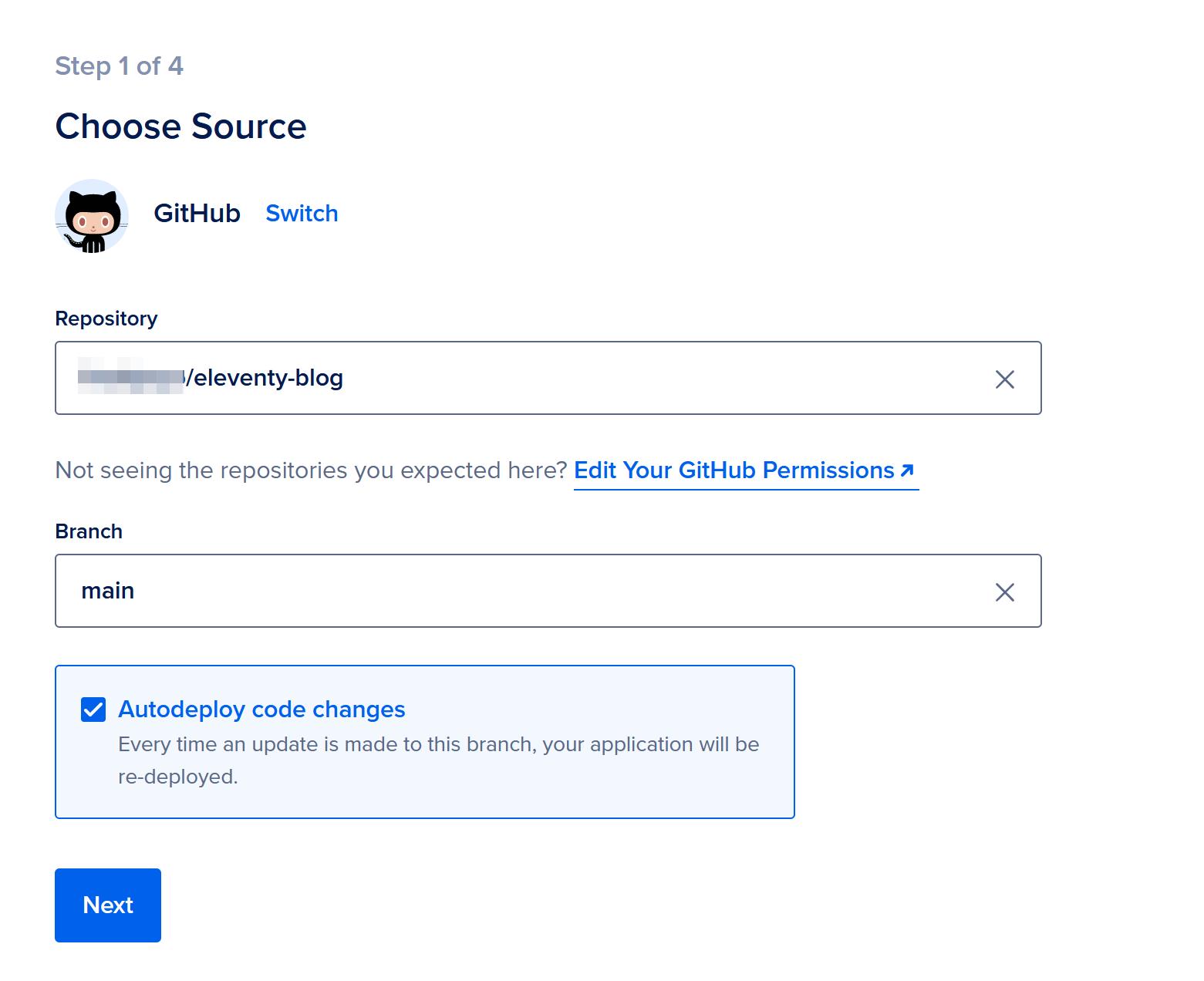Click the external-link arrow icon beside Permissions
Viewport: 1204px width, 981px height.
pos(907,470)
